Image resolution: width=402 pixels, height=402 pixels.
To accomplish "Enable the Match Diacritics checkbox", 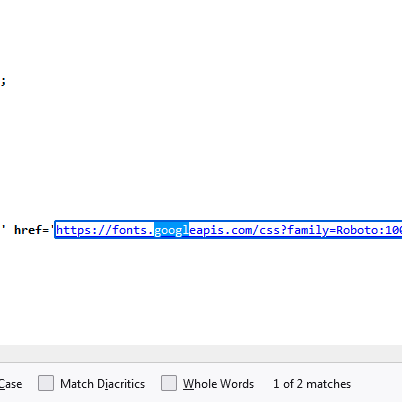I will point(46,383).
